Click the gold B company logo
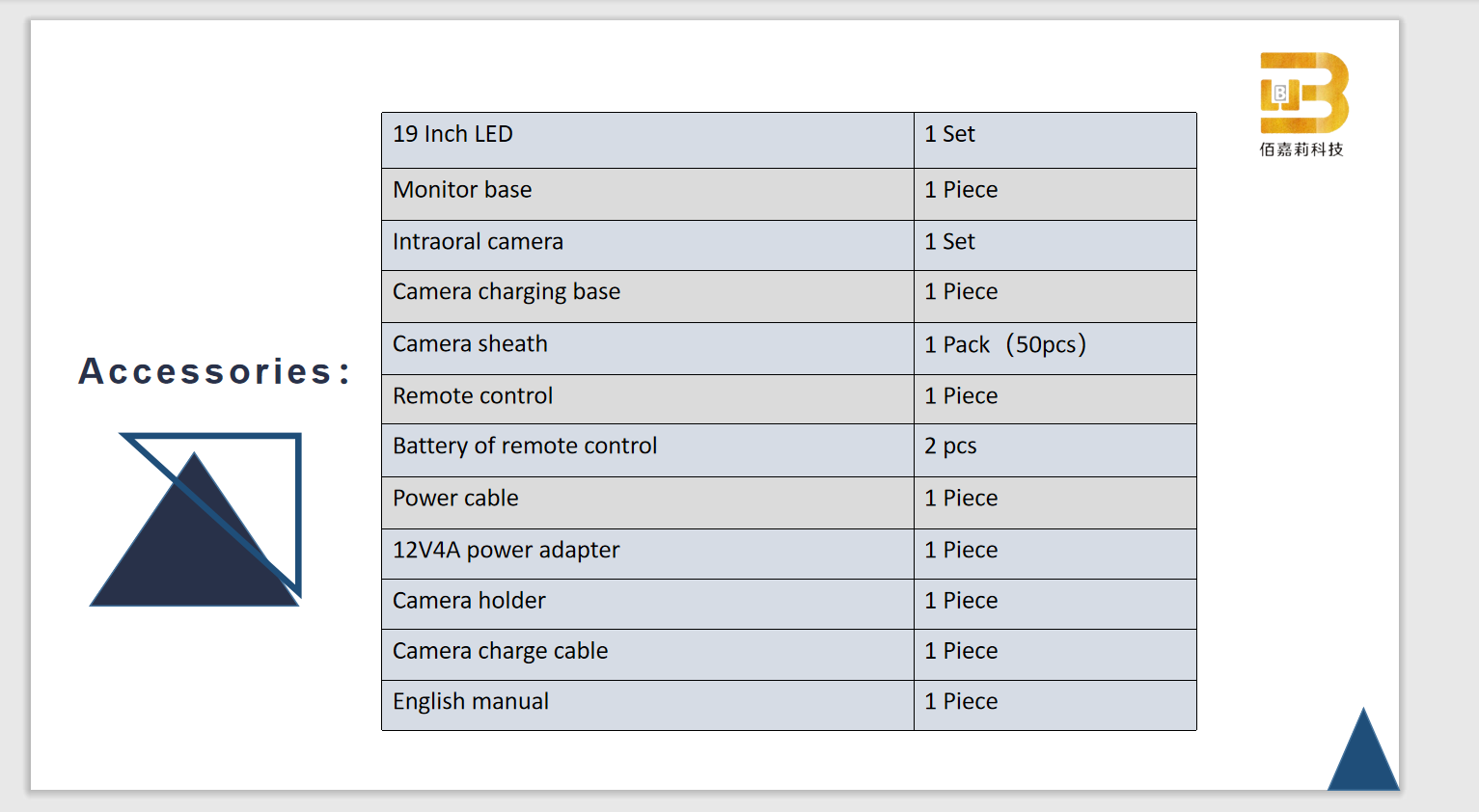The width and height of the screenshot is (1479, 812). 1304,93
